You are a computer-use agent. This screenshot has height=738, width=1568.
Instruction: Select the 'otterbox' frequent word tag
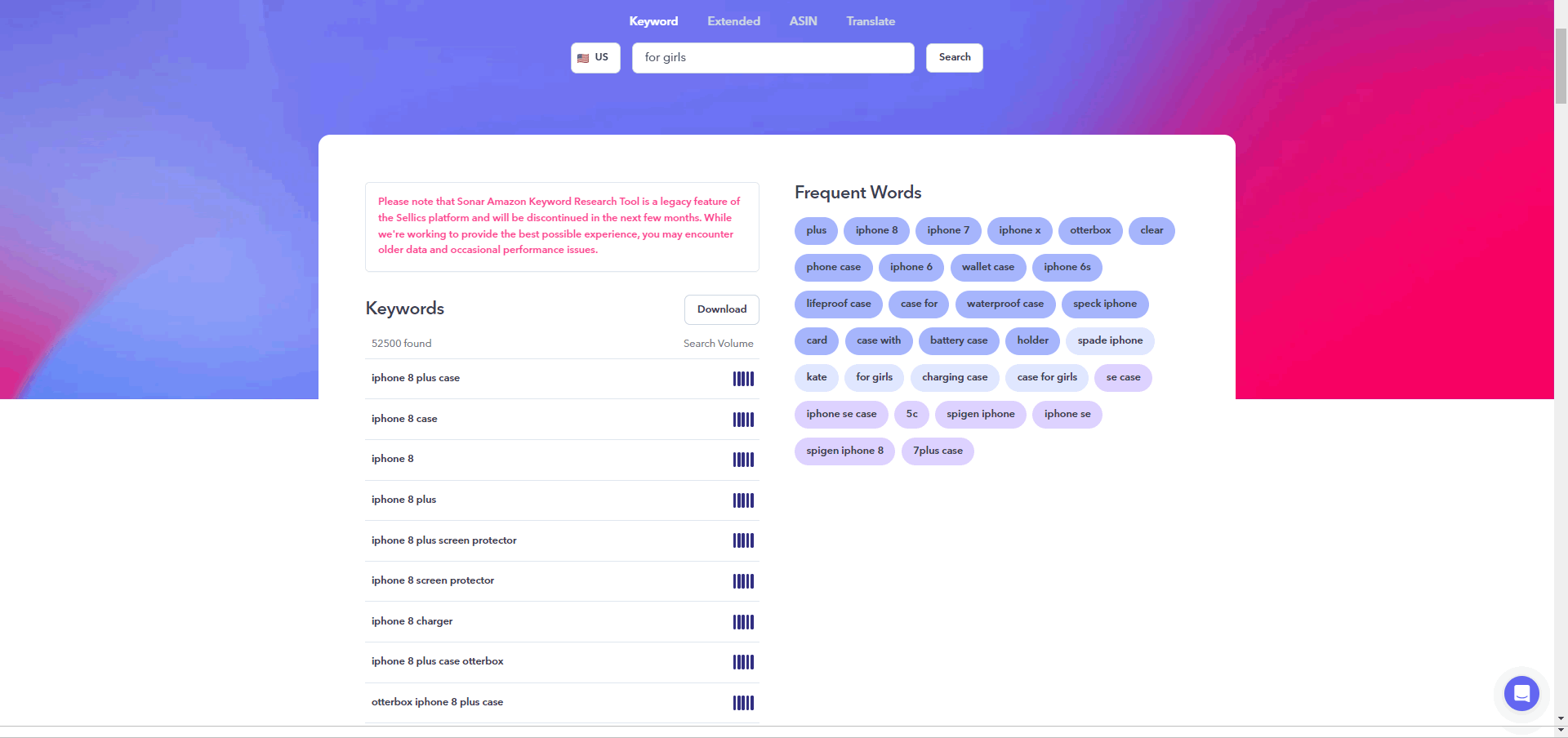pos(1090,231)
